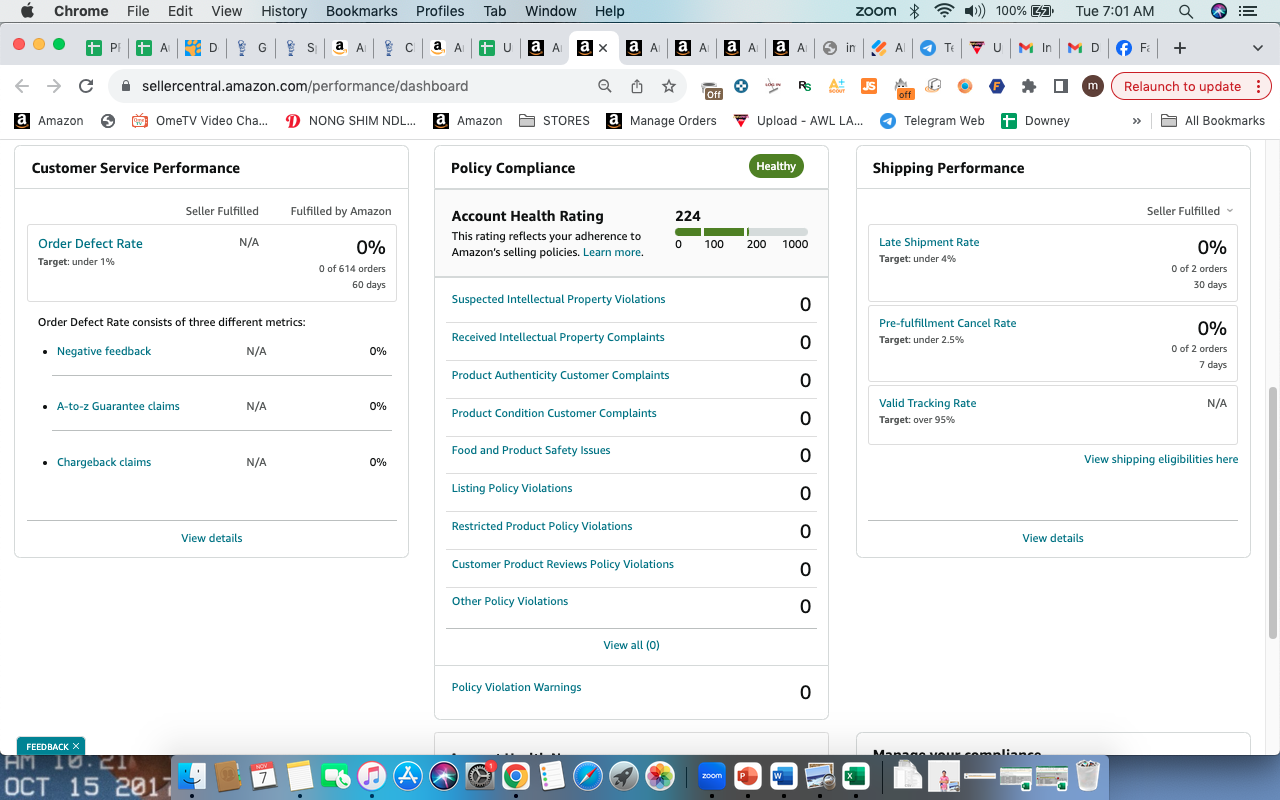Viewport: 1280px width, 800px height.
Task: Launch Excel from the Dock
Action: (855, 775)
